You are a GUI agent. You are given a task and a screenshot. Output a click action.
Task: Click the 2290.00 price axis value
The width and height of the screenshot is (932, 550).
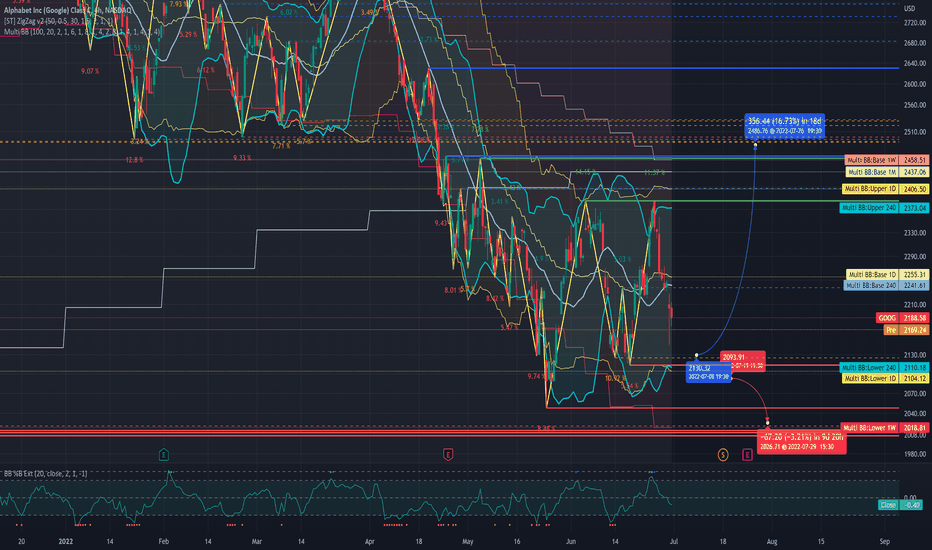[x=915, y=257]
